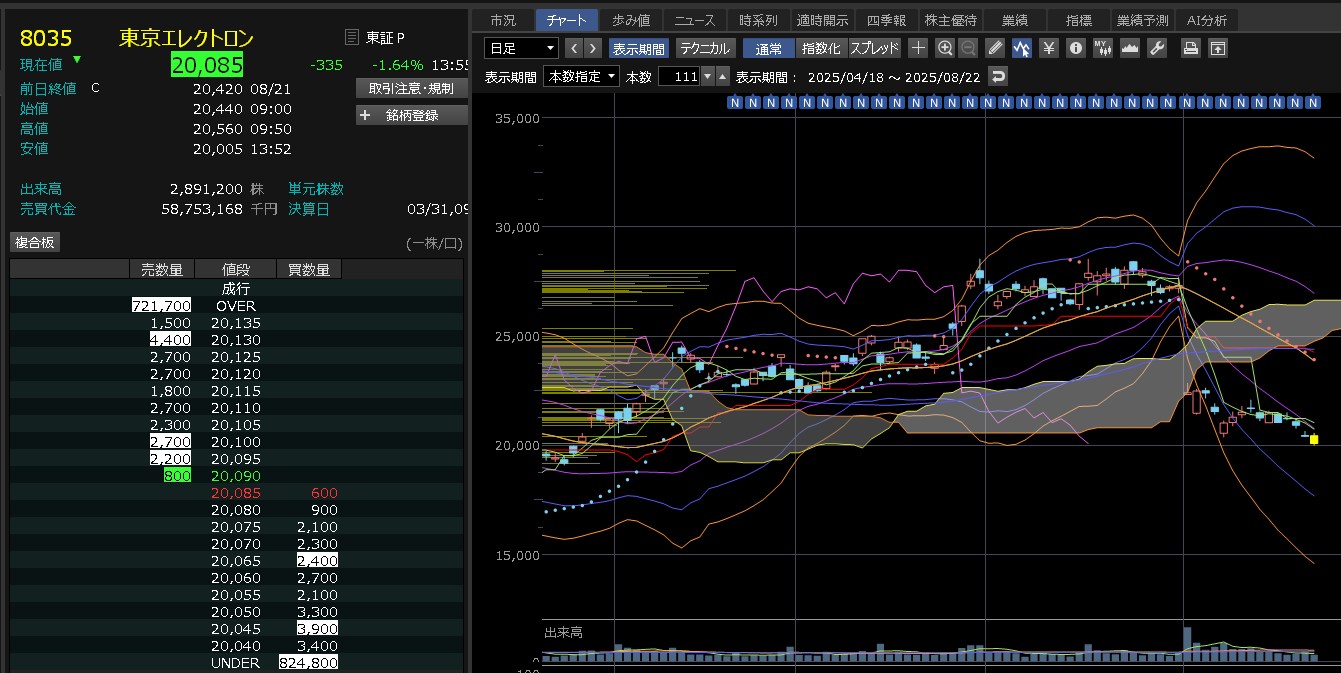Click the 本数 bar count input field
1341x673 pixels.
pyautogui.click(x=678, y=77)
